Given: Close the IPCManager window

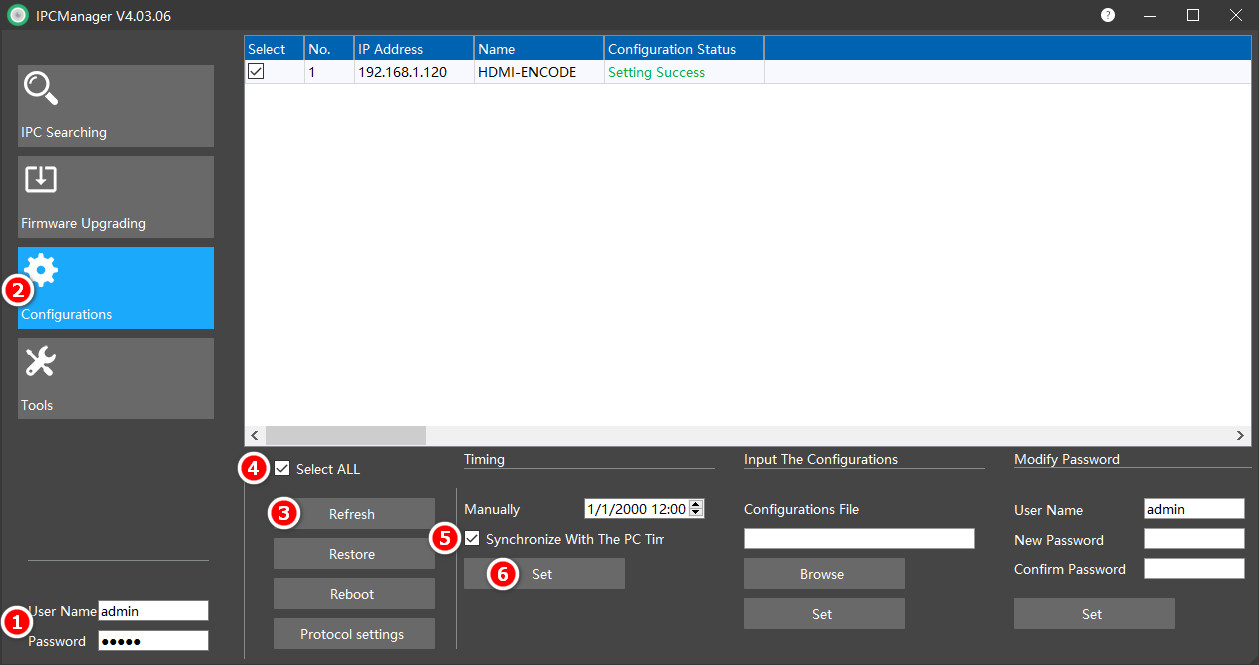Looking at the screenshot, I should pyautogui.click(x=1236, y=15).
